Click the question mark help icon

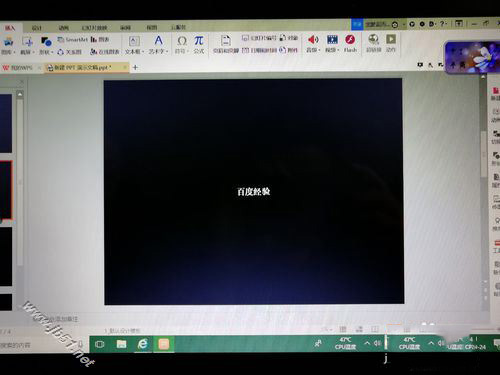pos(442,24)
